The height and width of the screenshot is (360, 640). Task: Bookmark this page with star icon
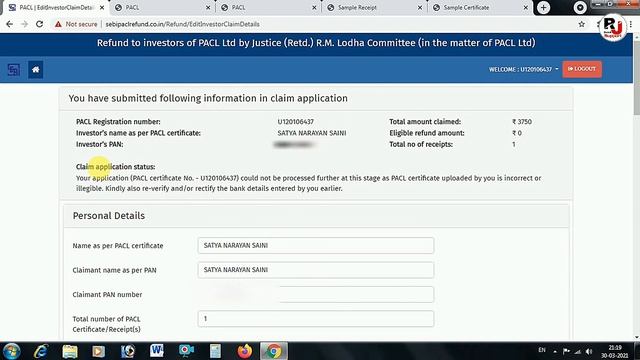click(x=582, y=24)
